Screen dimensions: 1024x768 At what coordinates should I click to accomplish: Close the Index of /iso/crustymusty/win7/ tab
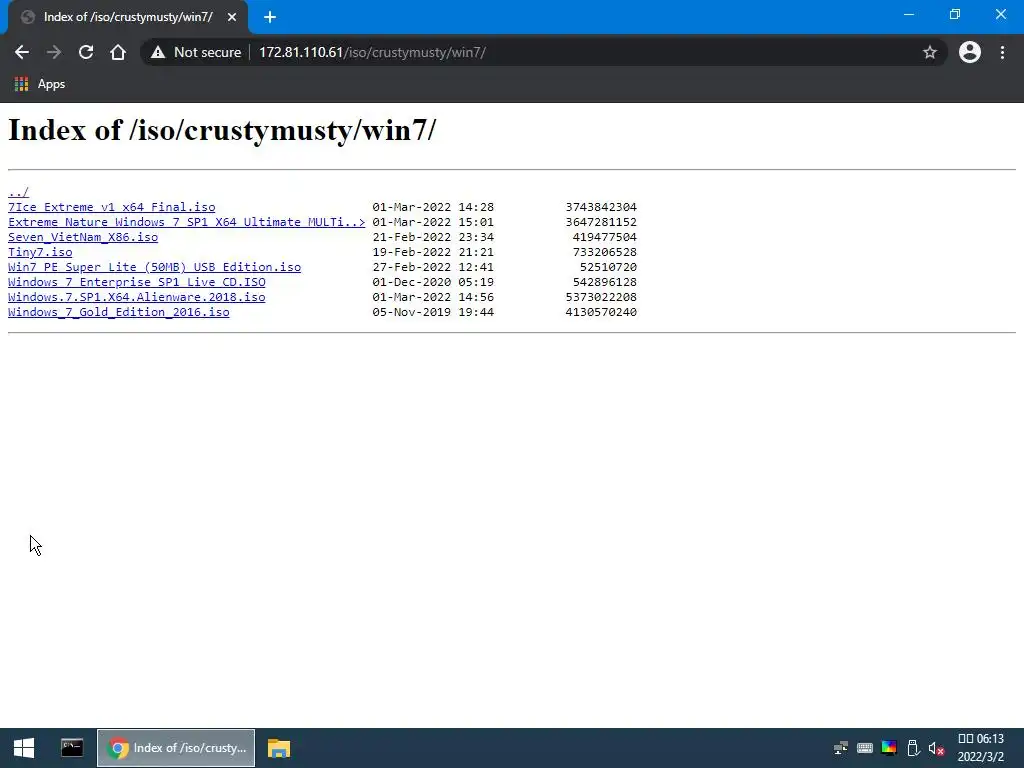pos(232,18)
